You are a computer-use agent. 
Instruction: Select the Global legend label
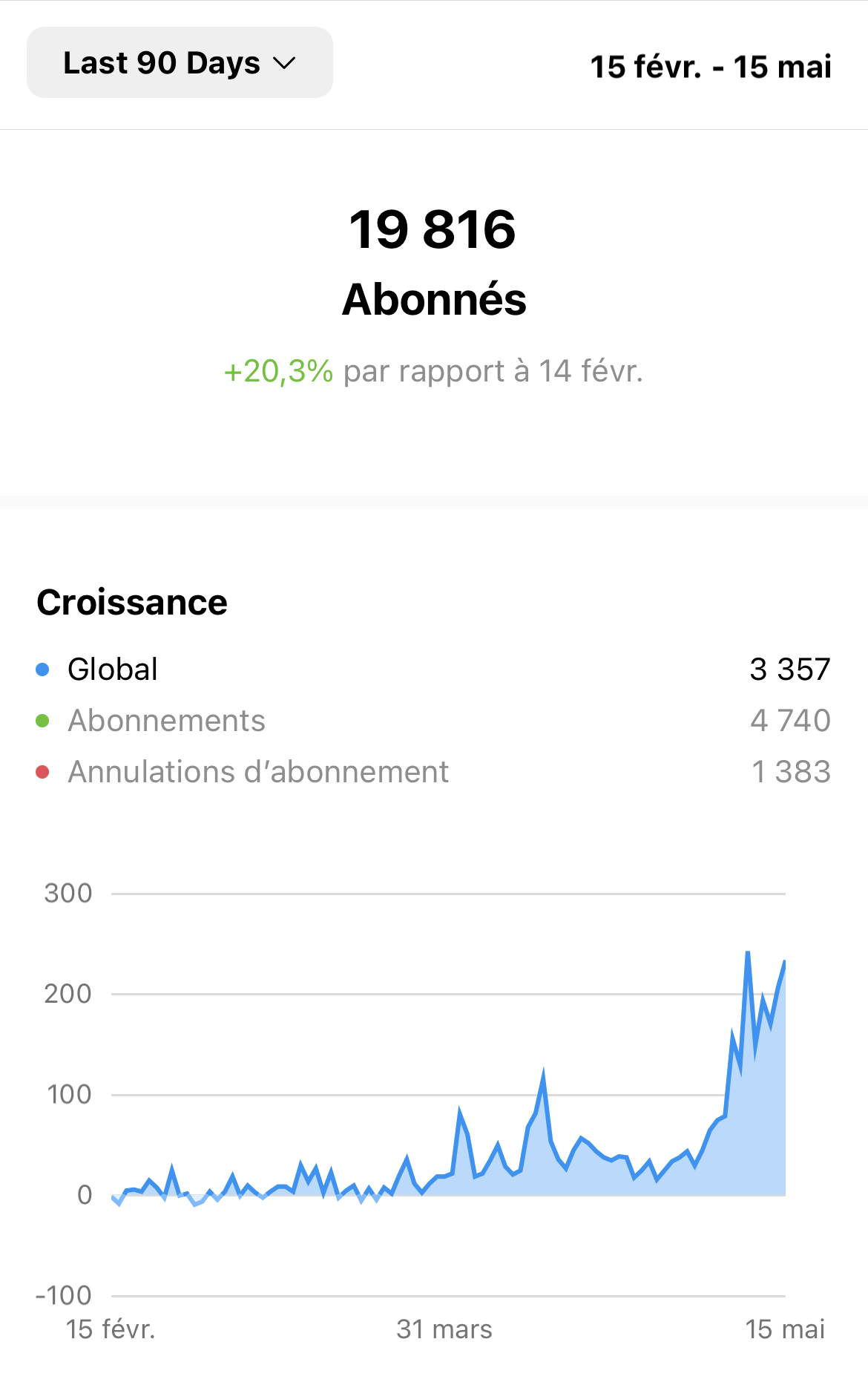113,669
